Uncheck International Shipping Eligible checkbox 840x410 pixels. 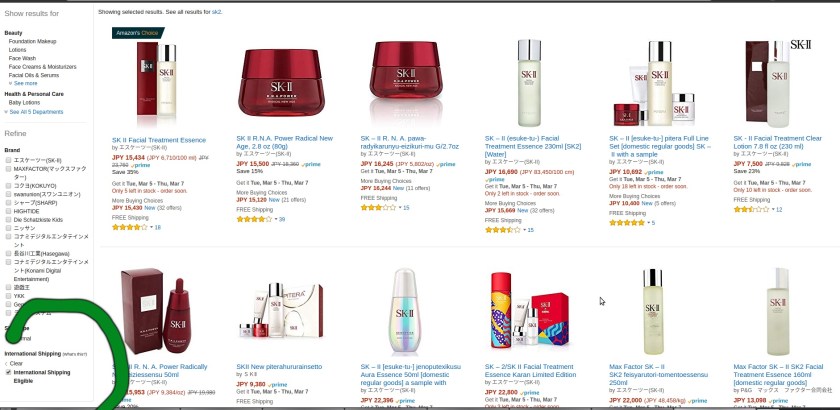[x=8, y=372]
